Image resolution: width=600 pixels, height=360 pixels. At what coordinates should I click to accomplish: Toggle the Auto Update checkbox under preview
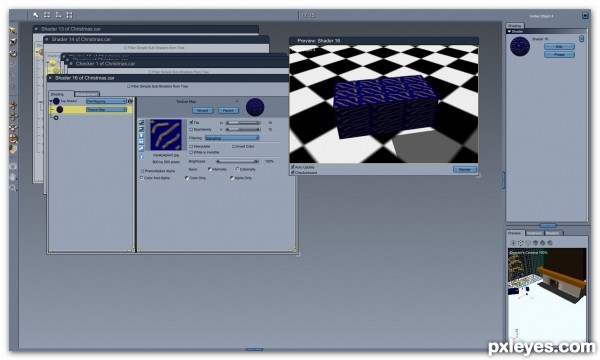pos(293,167)
